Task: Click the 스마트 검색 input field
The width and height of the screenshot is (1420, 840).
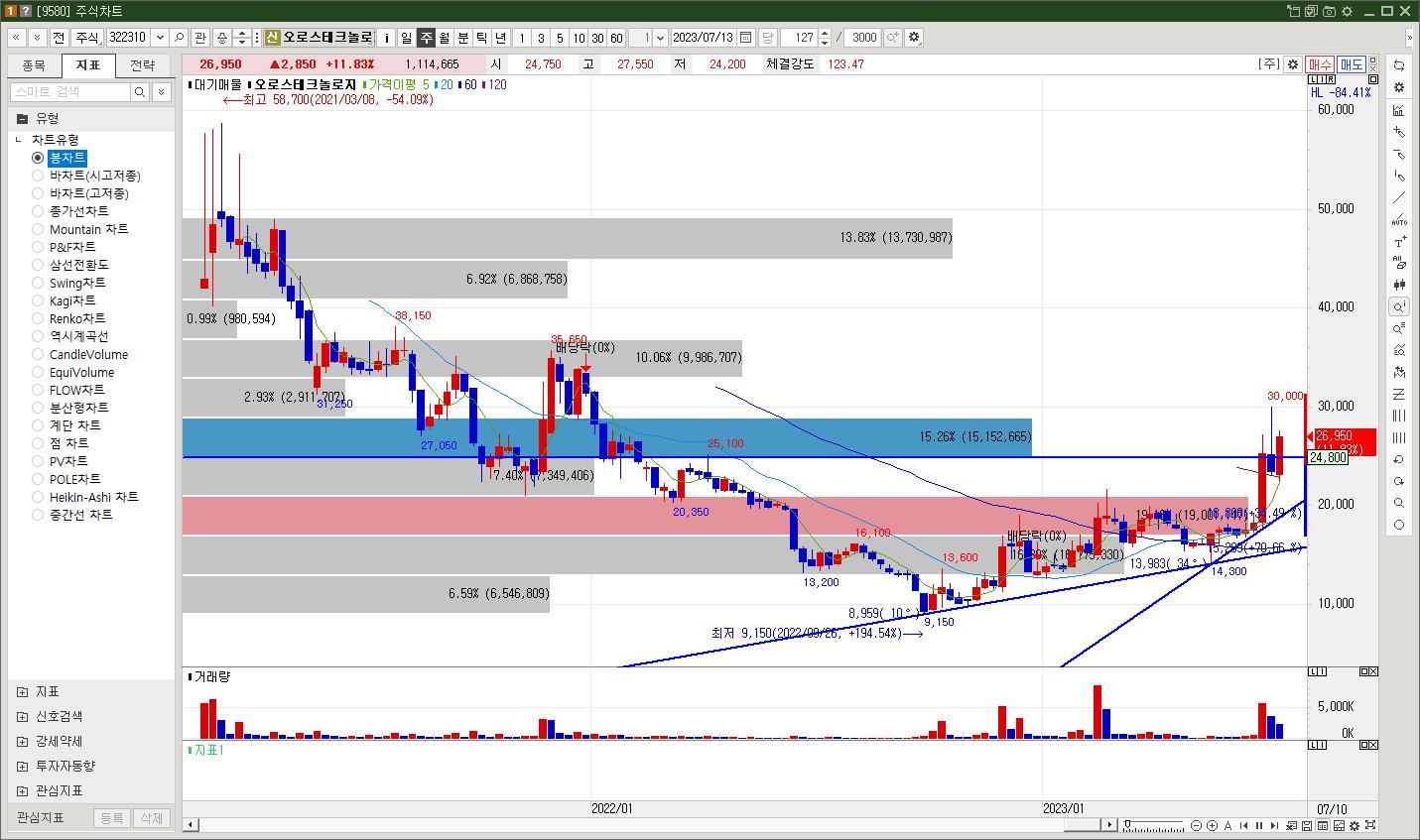Action: pos(70,92)
